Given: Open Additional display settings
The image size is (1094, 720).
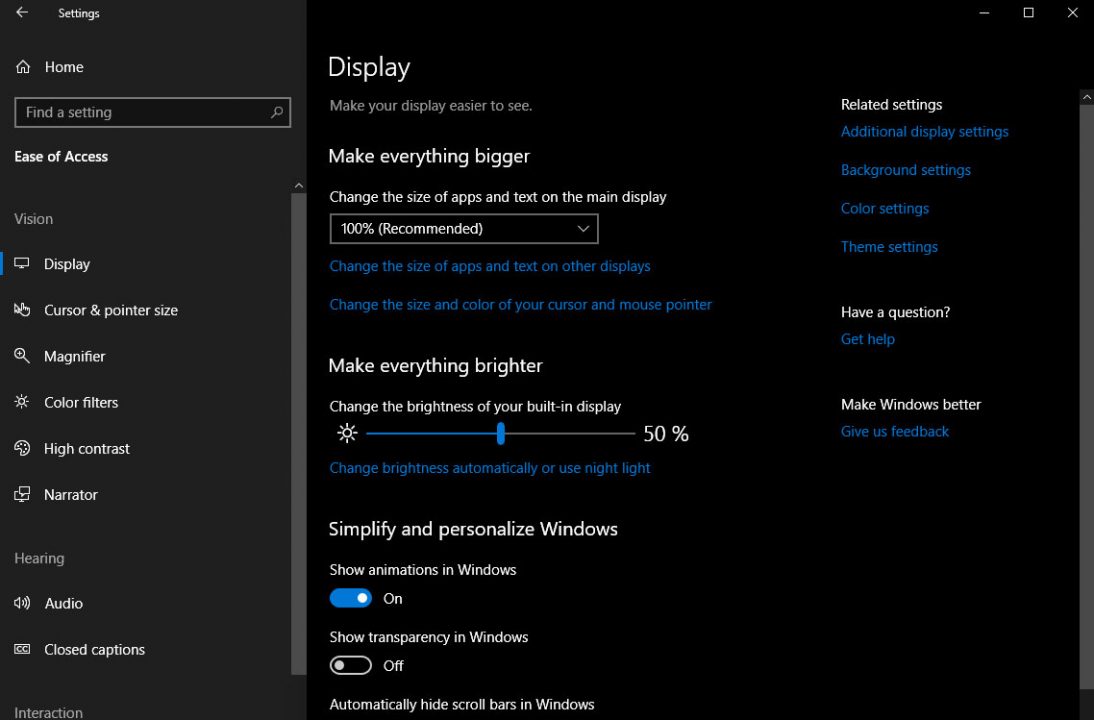Looking at the screenshot, I should tap(924, 131).
